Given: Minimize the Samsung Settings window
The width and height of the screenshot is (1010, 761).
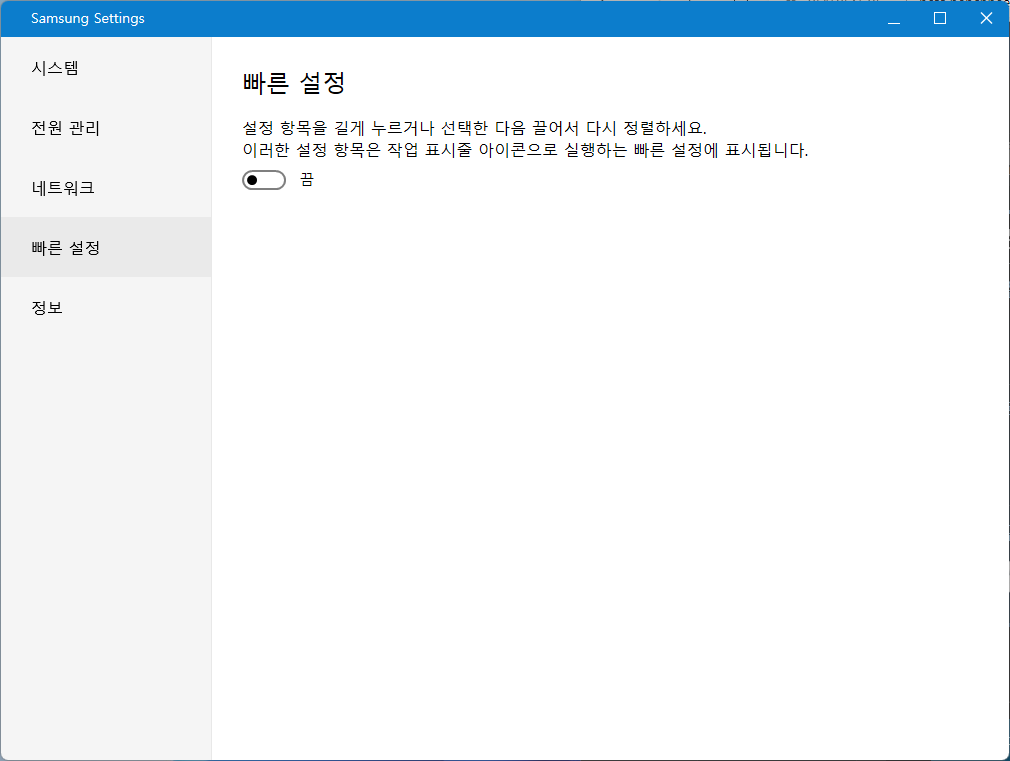Looking at the screenshot, I should pyautogui.click(x=894, y=19).
